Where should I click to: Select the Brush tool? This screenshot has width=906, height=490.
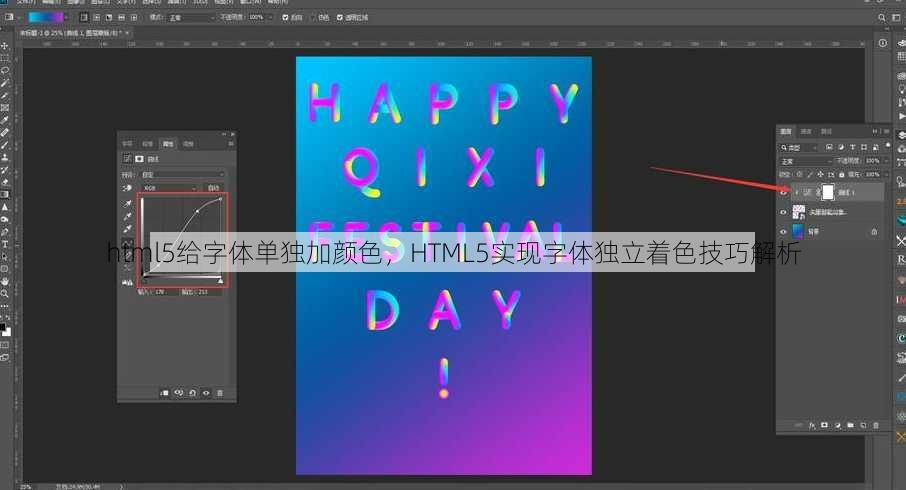point(5,145)
